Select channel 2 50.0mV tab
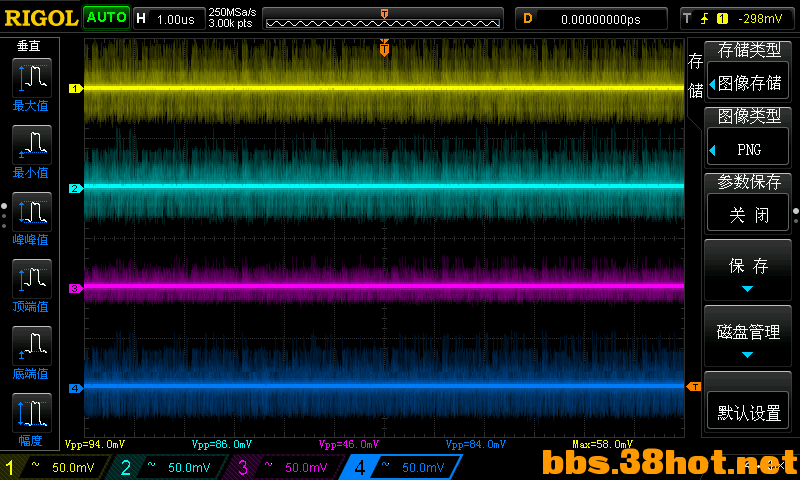The width and height of the screenshot is (800, 480). 168,467
